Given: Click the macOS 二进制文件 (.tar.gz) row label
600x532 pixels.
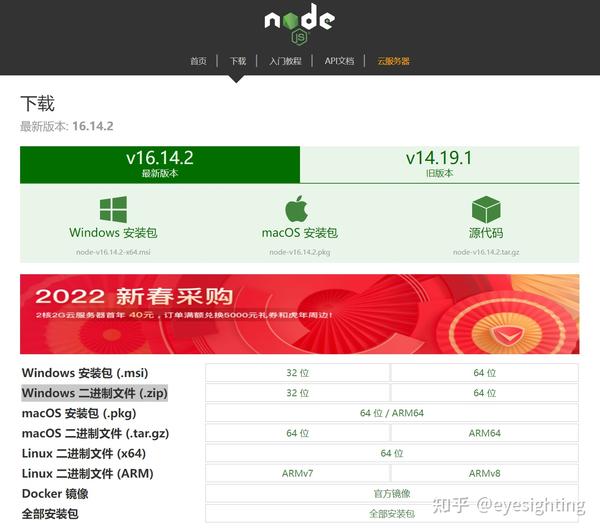Looking at the screenshot, I should pos(95,433).
